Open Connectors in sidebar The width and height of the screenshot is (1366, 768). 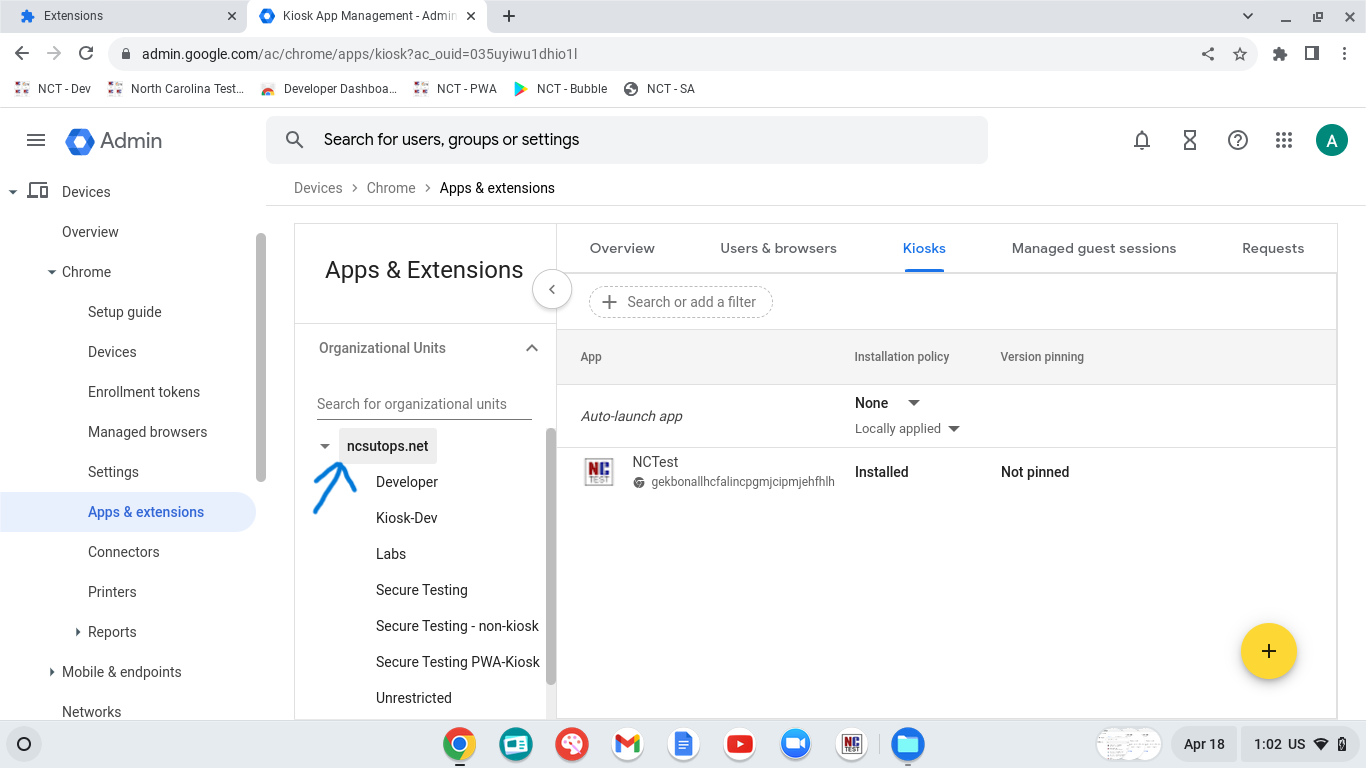[124, 552]
